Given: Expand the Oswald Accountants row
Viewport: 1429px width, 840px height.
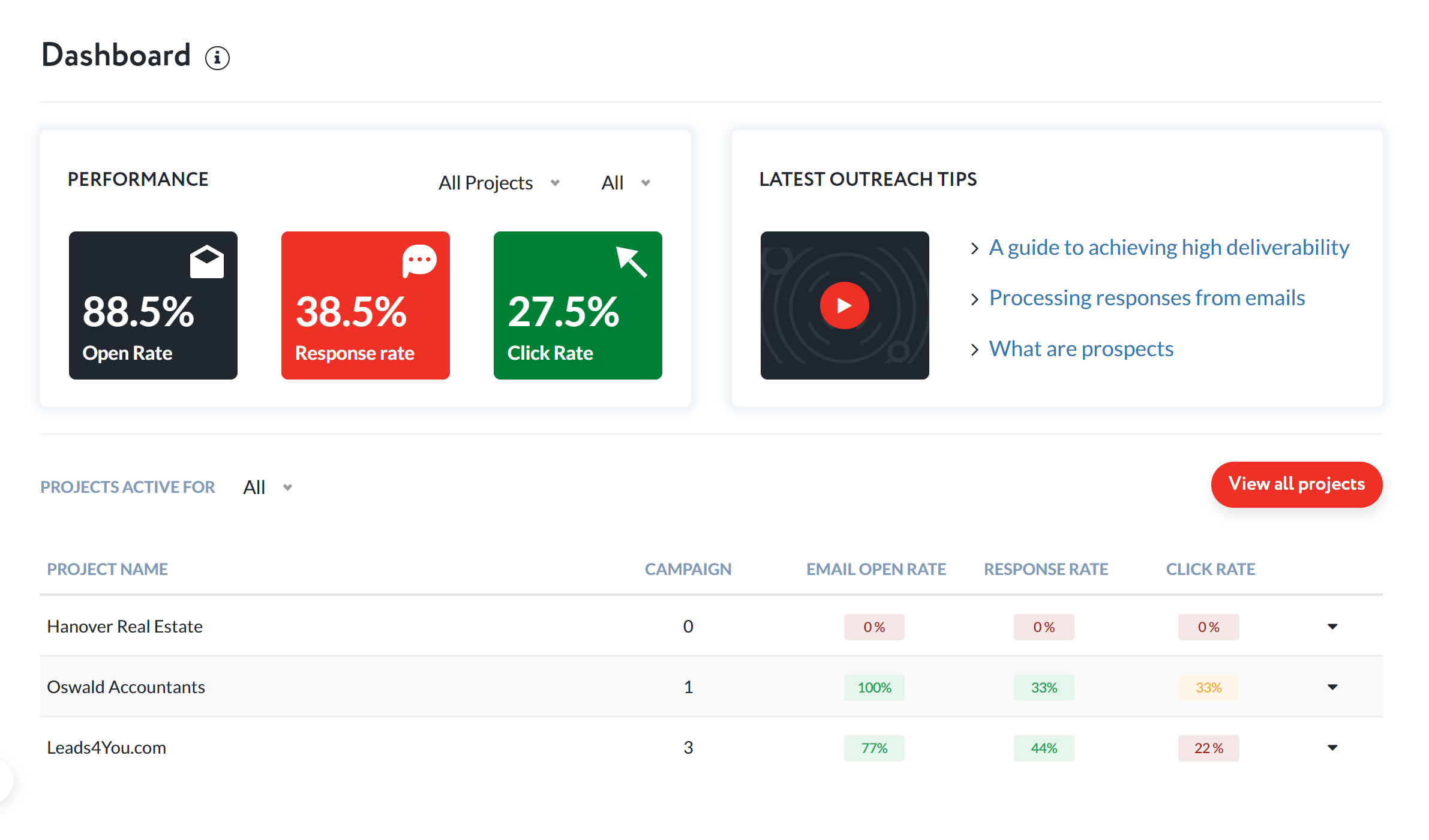Looking at the screenshot, I should [1332, 687].
